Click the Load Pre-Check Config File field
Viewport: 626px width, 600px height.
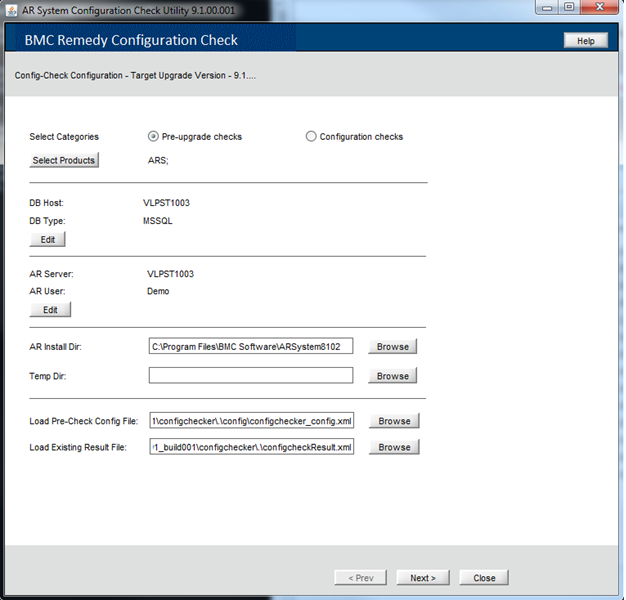pos(250,421)
